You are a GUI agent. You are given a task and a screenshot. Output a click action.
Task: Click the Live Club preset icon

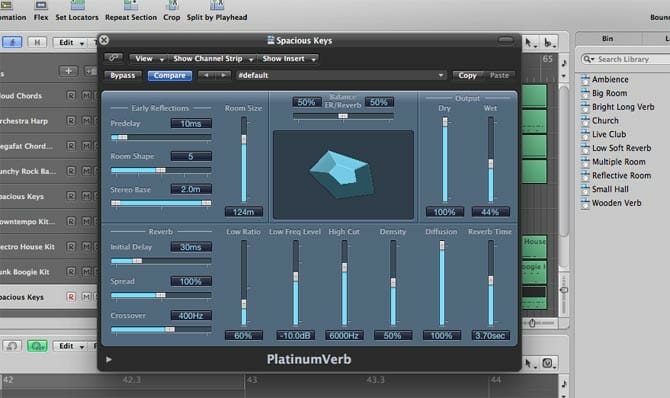[x=585, y=134]
